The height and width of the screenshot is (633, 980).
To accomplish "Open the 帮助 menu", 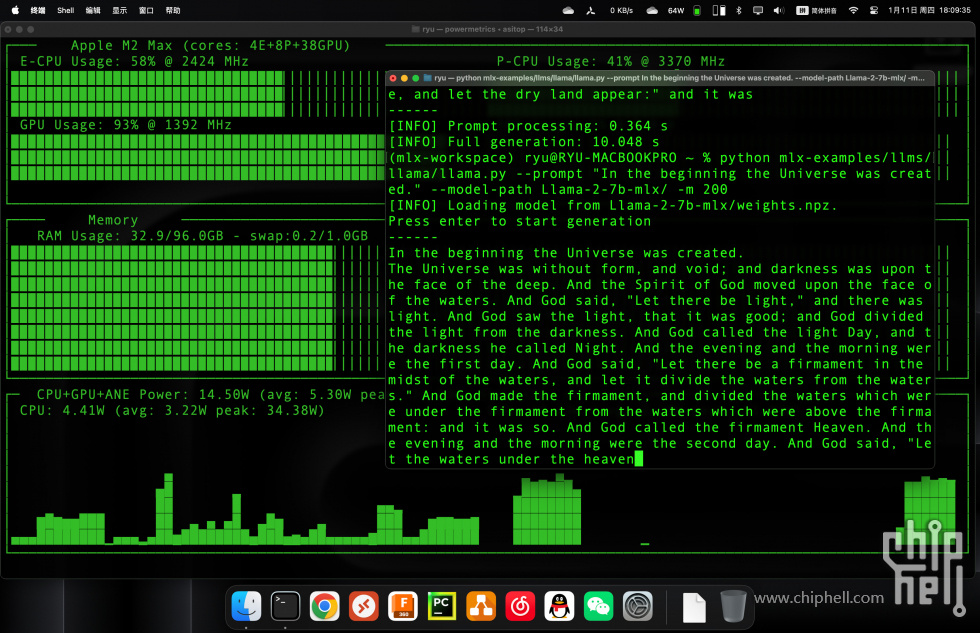I will click(173, 10).
